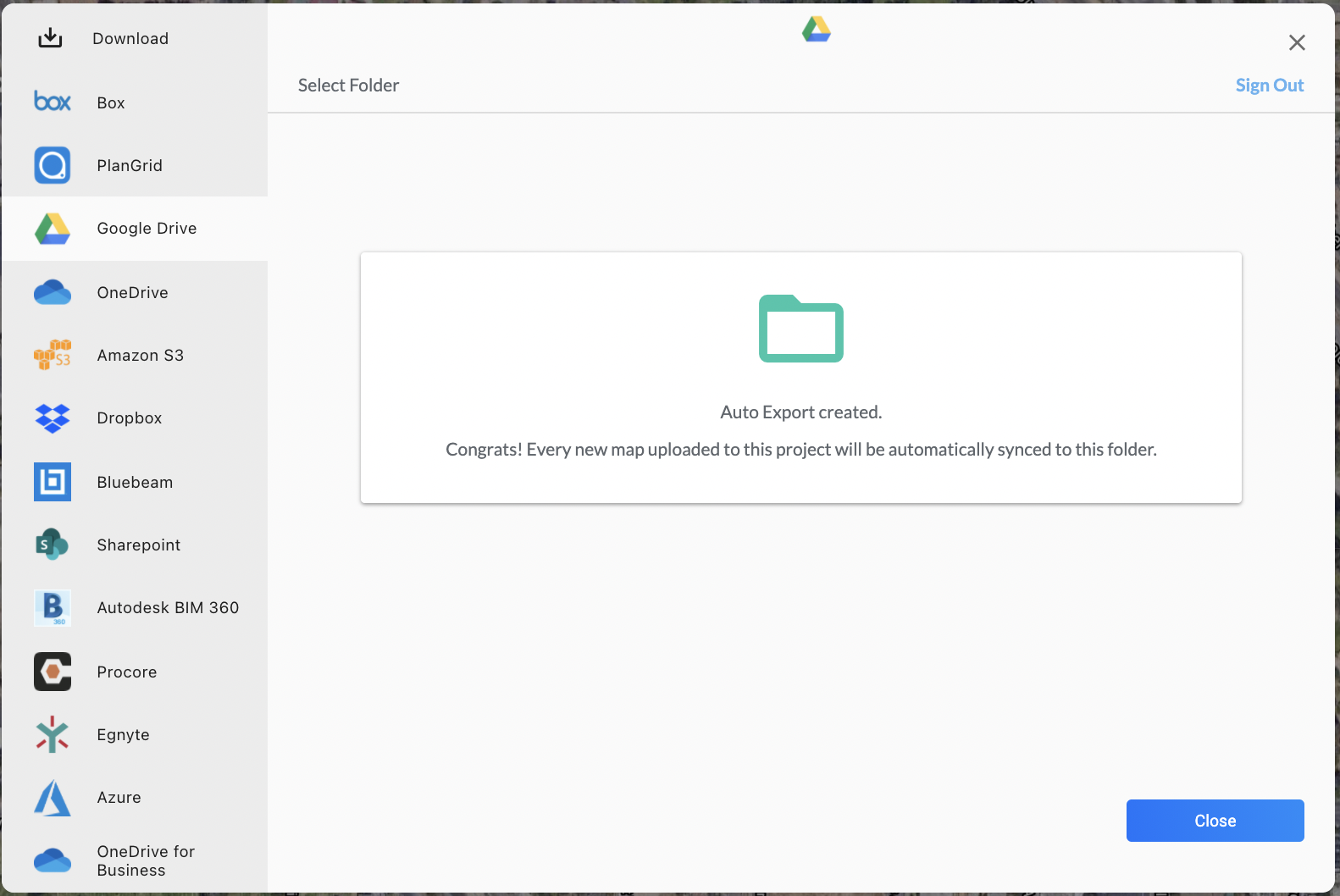The width and height of the screenshot is (1340, 896).
Task: Click the Google Drive logo in header
Action: 817,30
